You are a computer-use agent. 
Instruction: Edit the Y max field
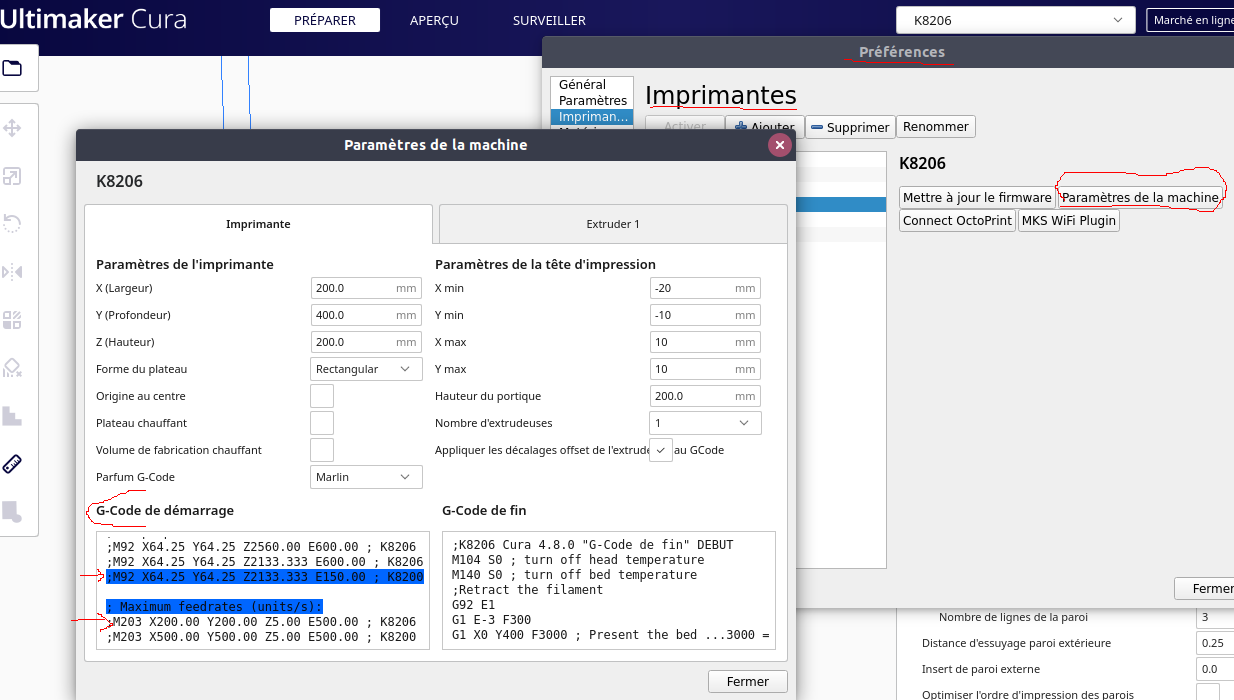click(x=705, y=369)
